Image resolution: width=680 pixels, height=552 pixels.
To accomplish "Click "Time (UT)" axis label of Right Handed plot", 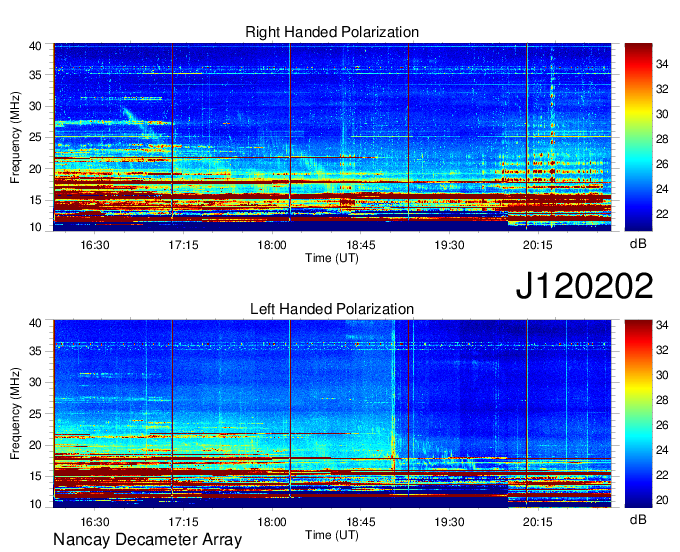I will (x=332, y=258).
